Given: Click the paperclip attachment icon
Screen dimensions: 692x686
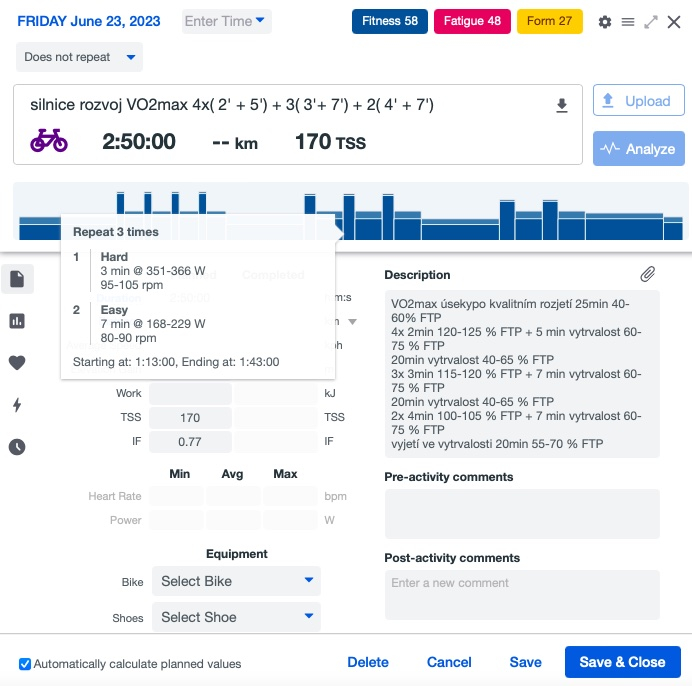Looking at the screenshot, I should click(x=647, y=274).
